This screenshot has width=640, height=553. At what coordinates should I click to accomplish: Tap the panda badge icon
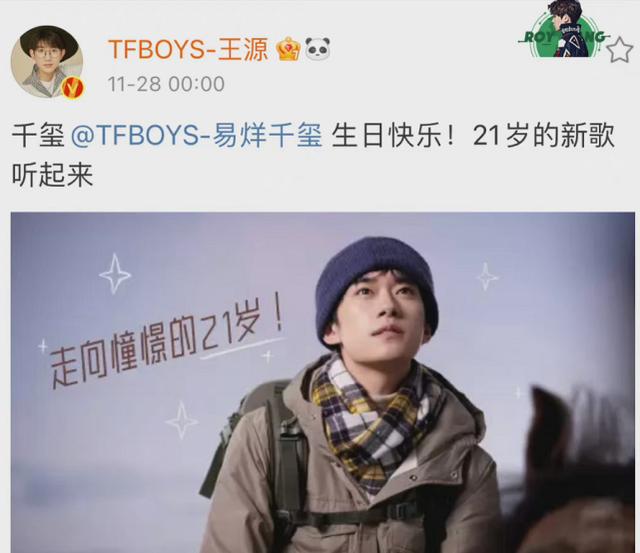pyautogui.click(x=318, y=49)
